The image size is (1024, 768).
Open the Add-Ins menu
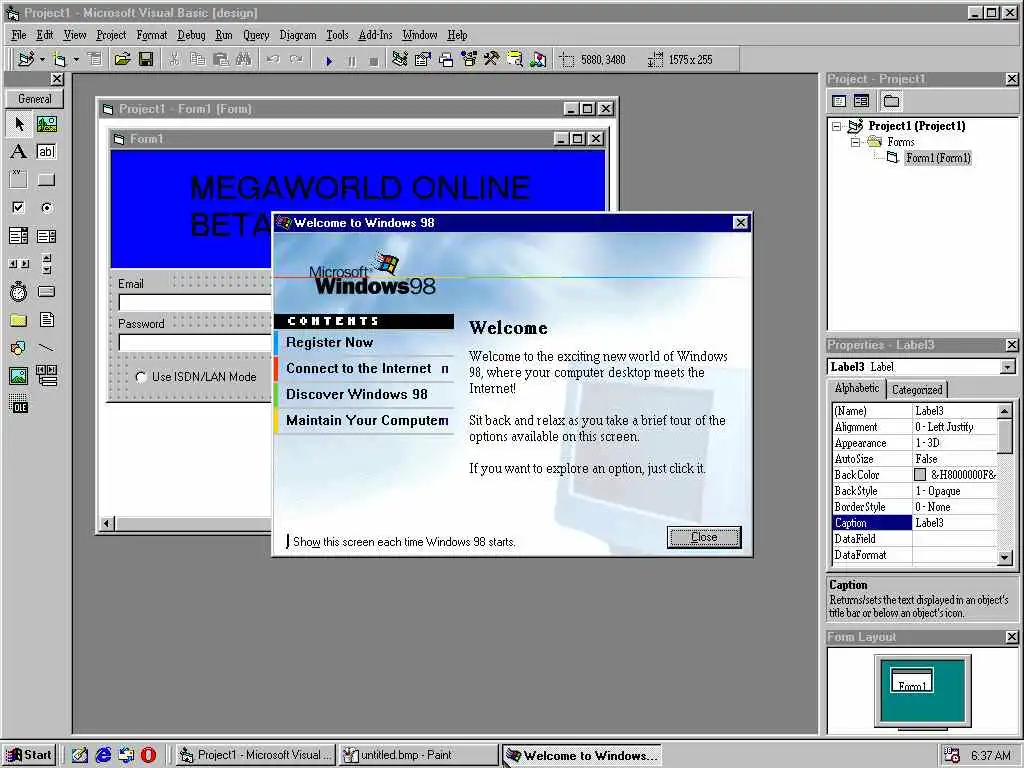click(x=376, y=35)
